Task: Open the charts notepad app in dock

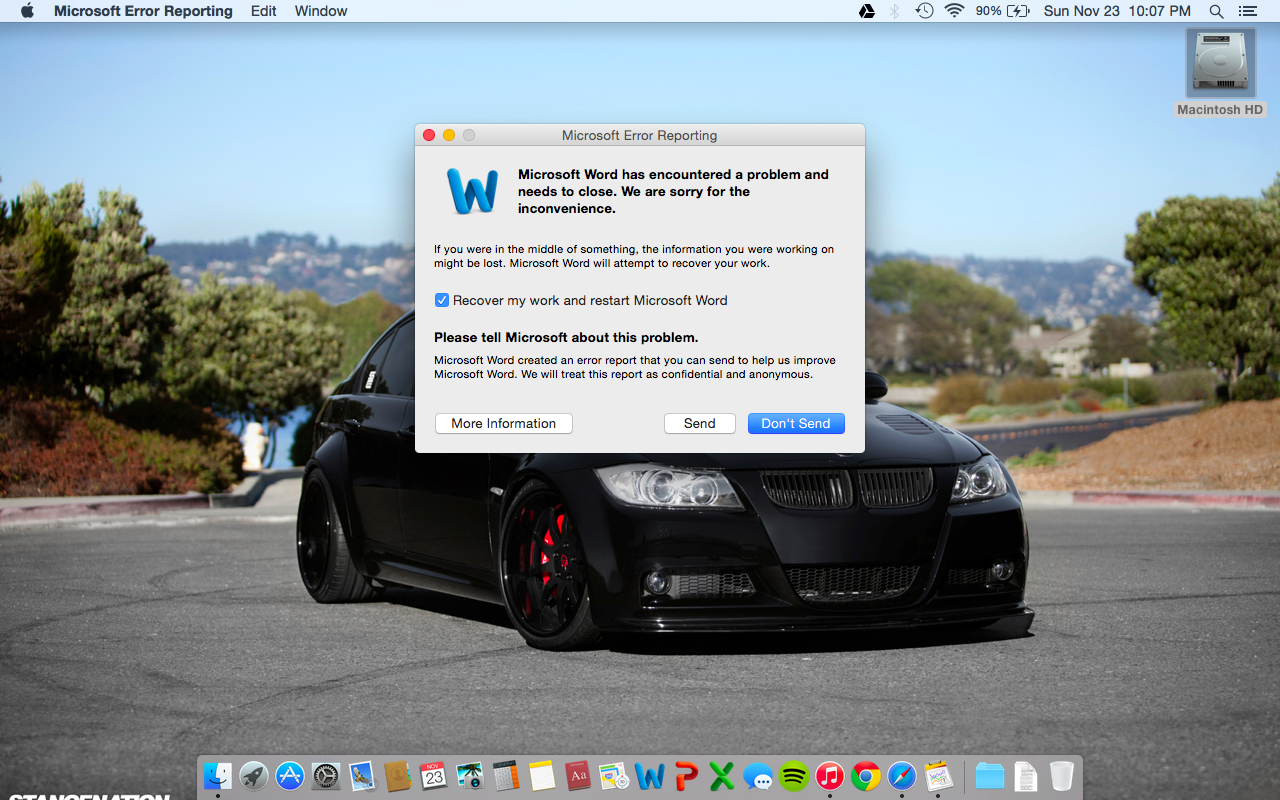Action: pyautogui.click(x=938, y=775)
